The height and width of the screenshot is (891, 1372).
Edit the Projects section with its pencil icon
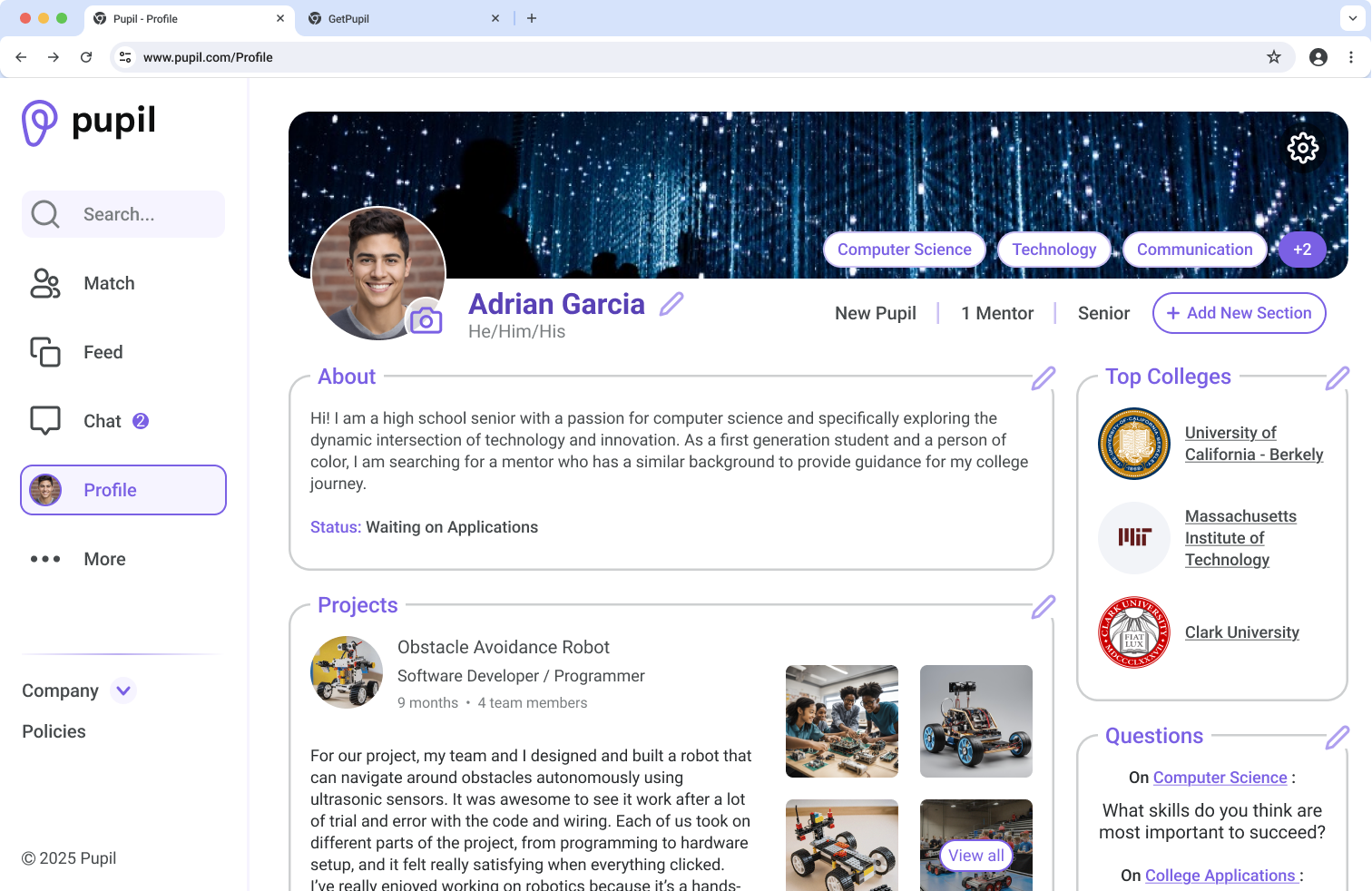click(1044, 606)
